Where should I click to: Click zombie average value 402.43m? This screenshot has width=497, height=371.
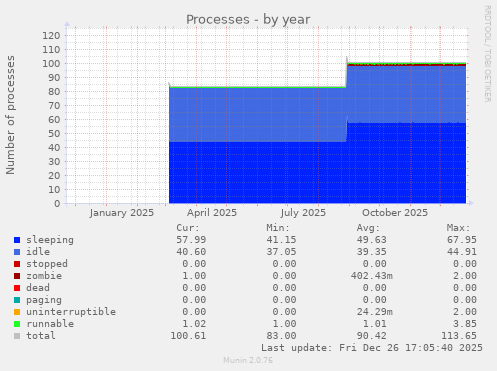point(371,276)
